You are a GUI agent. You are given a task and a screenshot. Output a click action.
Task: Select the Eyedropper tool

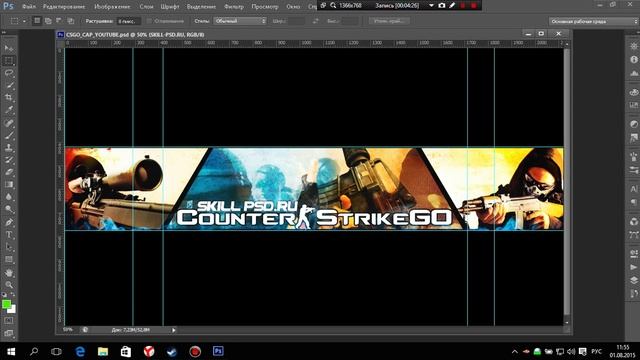pyautogui.click(x=9, y=110)
